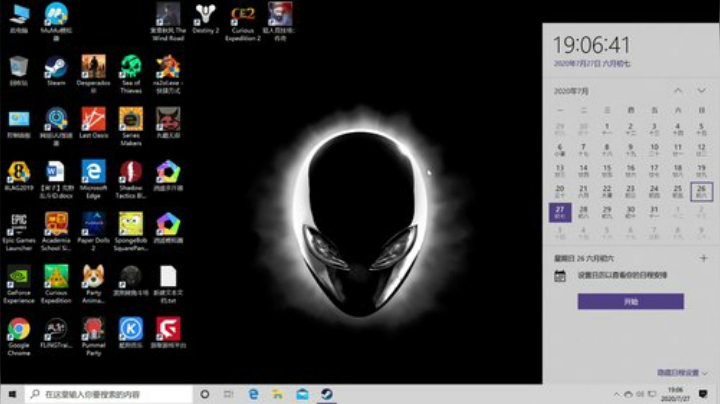720x404 pixels.
Task: Open the network icon in system tray
Action: 652,394
